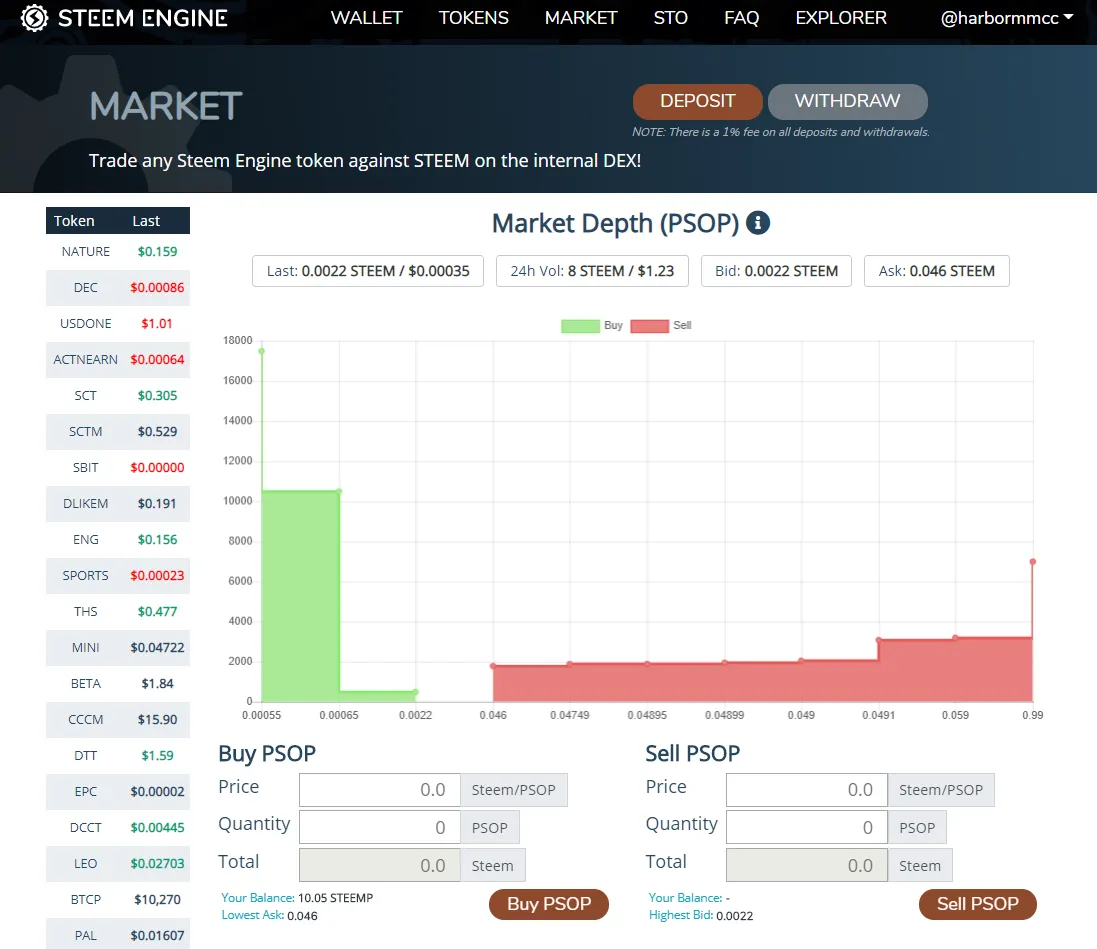The image size is (1097, 949).
Task: Select the MINI token row
Action: point(118,648)
